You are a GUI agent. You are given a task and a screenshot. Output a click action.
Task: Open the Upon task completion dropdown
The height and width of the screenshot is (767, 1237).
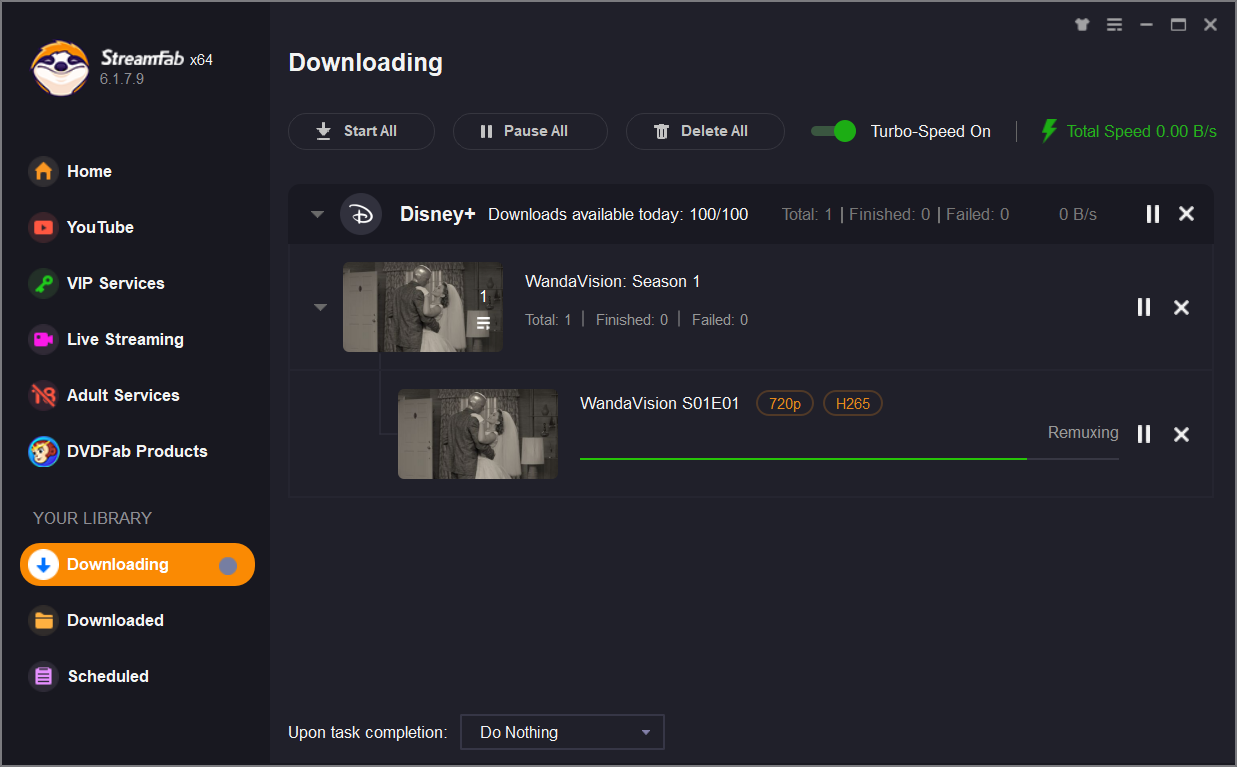coord(562,732)
